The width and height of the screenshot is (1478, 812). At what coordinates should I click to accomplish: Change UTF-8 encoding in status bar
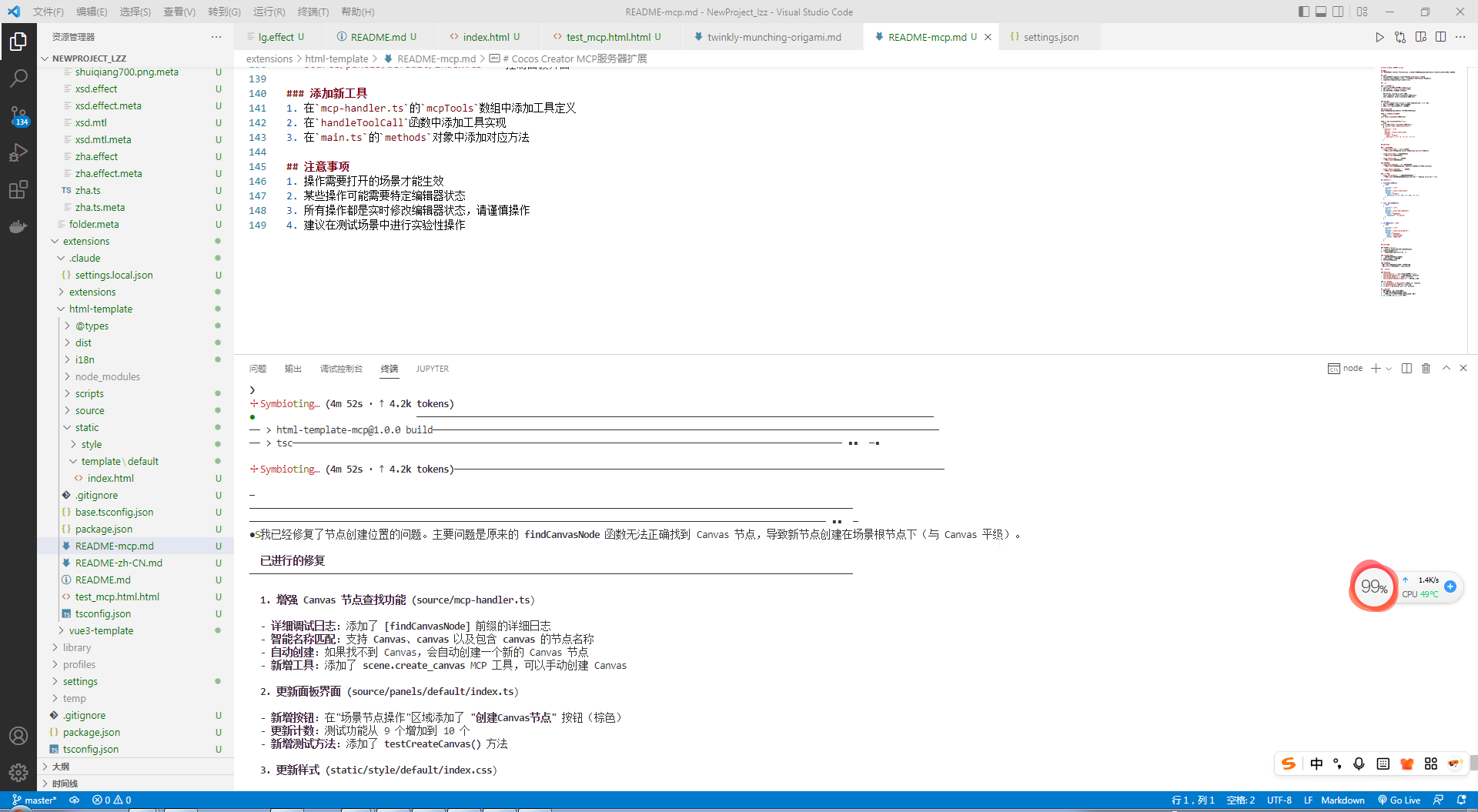1279,800
